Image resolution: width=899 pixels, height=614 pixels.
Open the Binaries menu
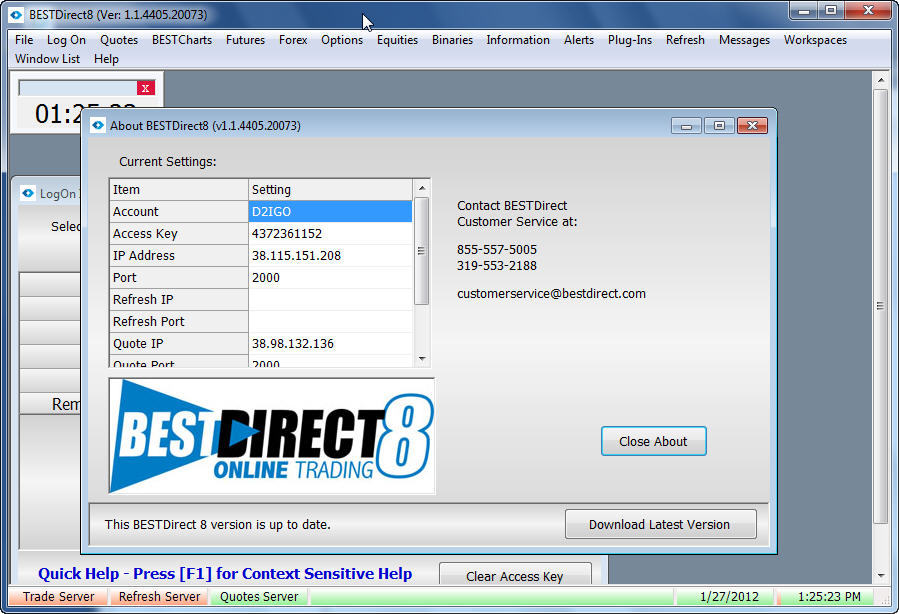coord(452,40)
